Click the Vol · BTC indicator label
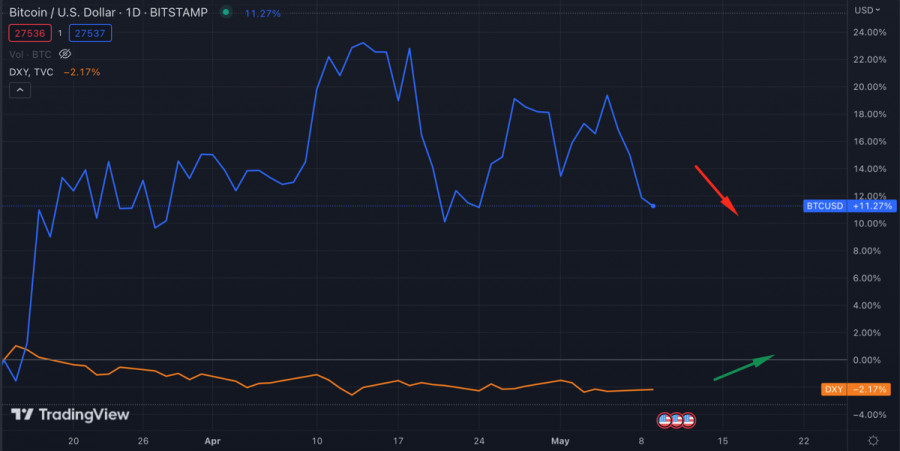Screen dimensions: 900x451 (30, 55)
